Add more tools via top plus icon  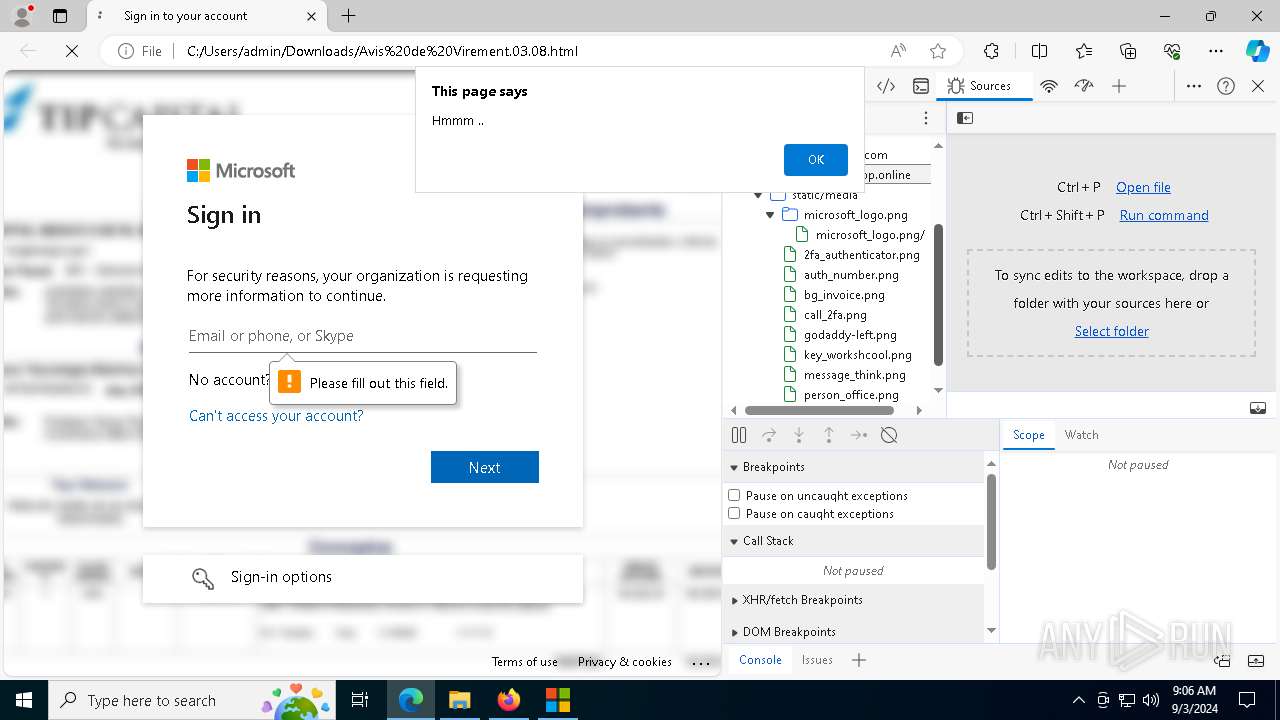(1119, 86)
